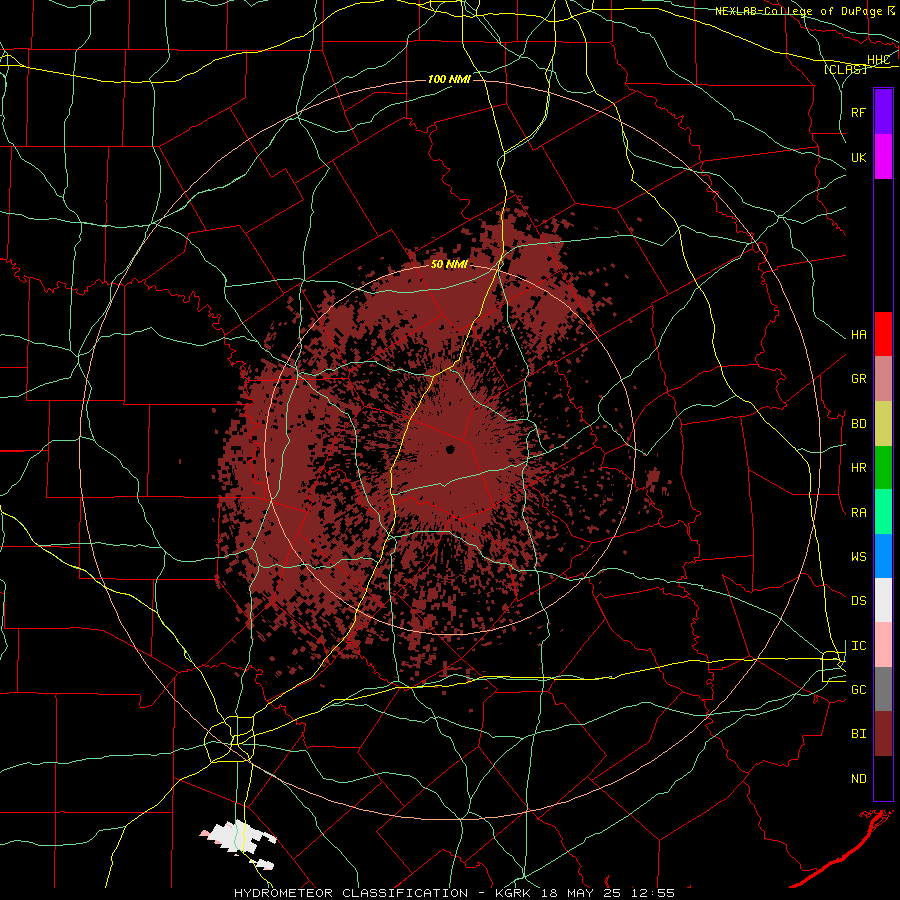The image size is (900, 900).
Task: Click the HR green legend swatch
Action: click(x=883, y=468)
